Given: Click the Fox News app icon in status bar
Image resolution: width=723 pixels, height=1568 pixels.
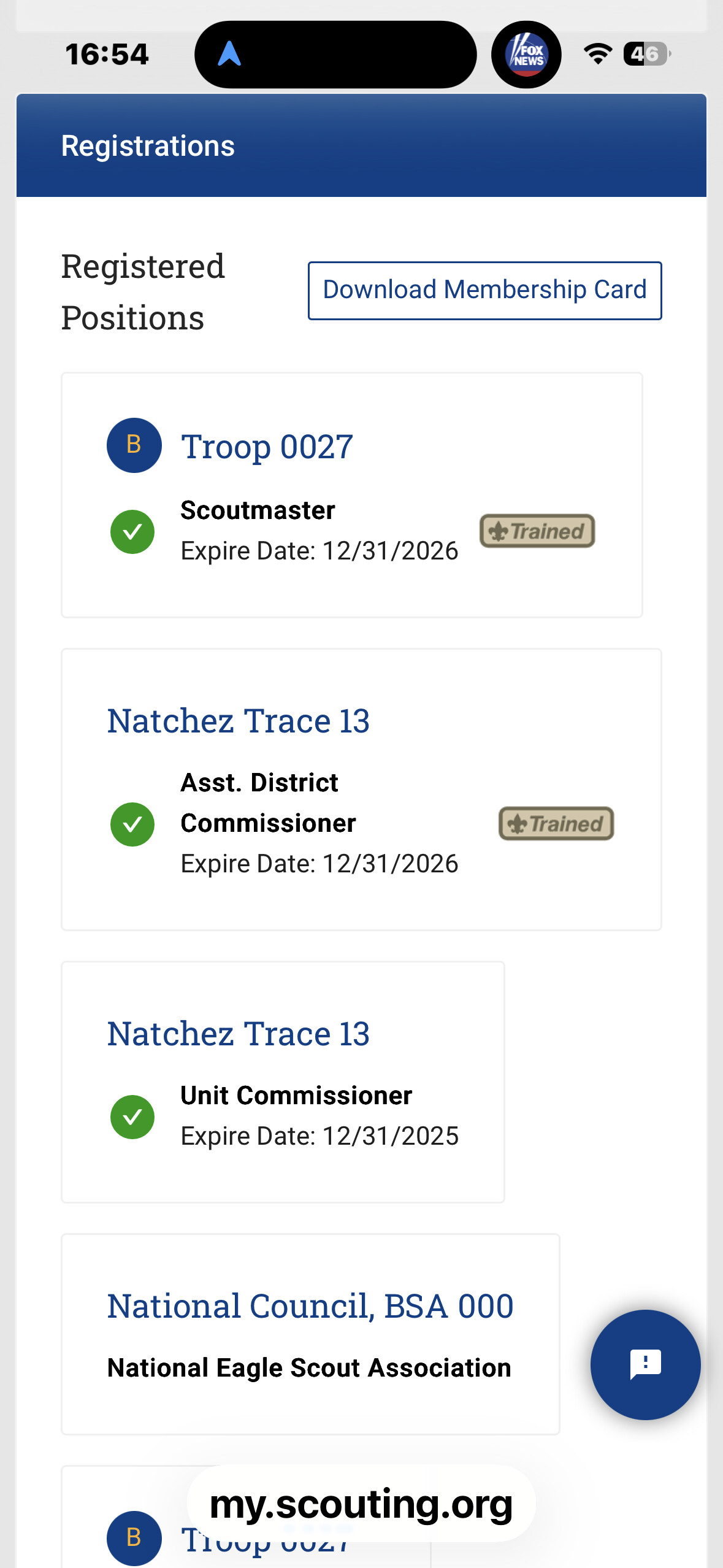Looking at the screenshot, I should click(x=526, y=55).
